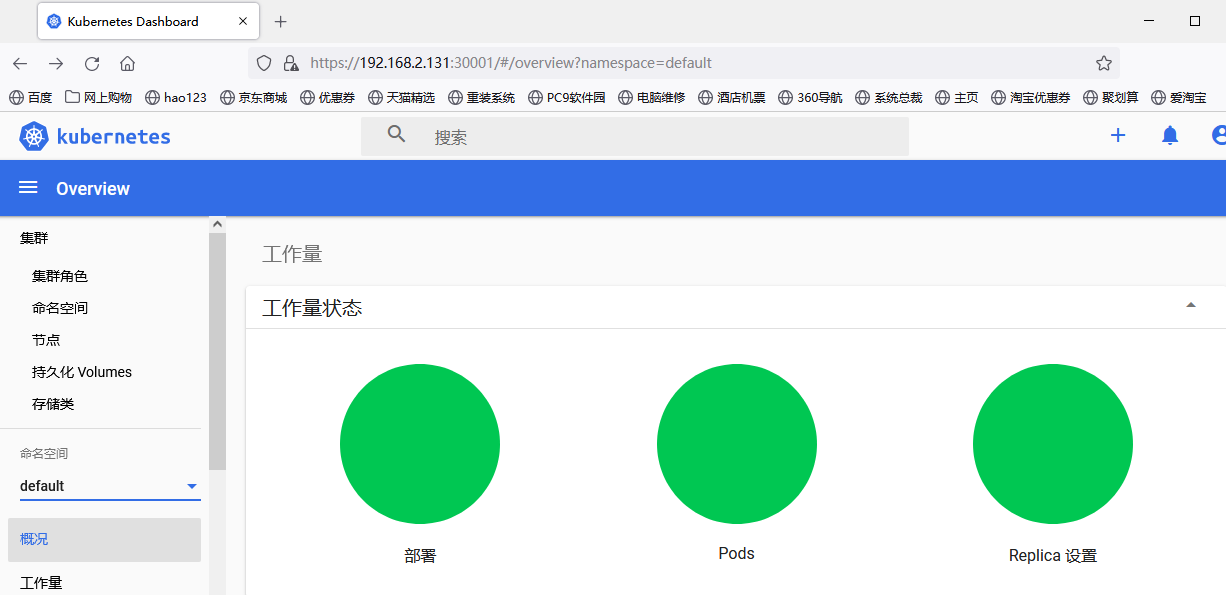Open 持久化 Volumes in the sidebar
The width and height of the screenshot is (1226, 595).
coord(82,372)
